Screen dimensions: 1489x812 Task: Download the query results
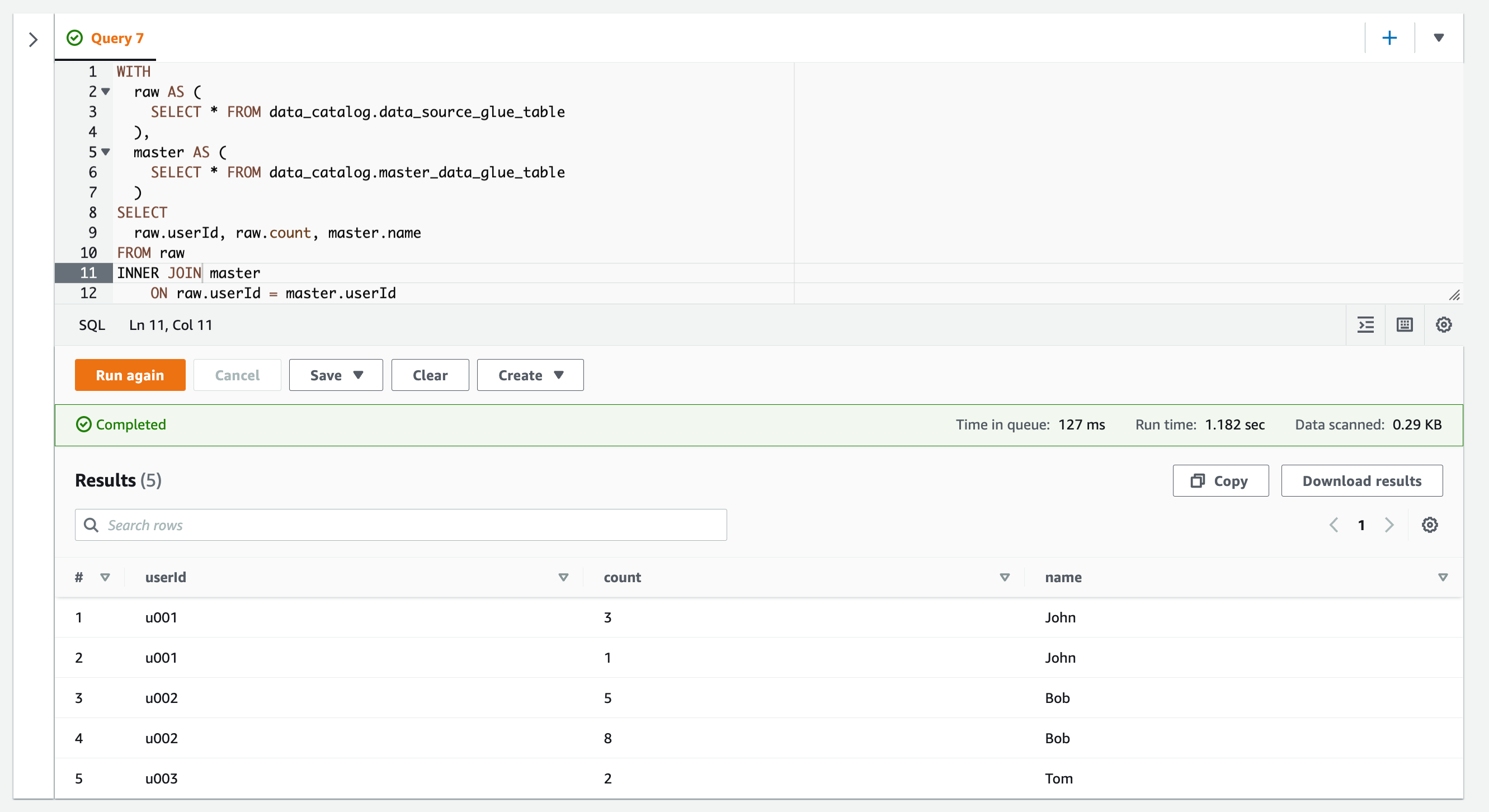pos(1362,480)
